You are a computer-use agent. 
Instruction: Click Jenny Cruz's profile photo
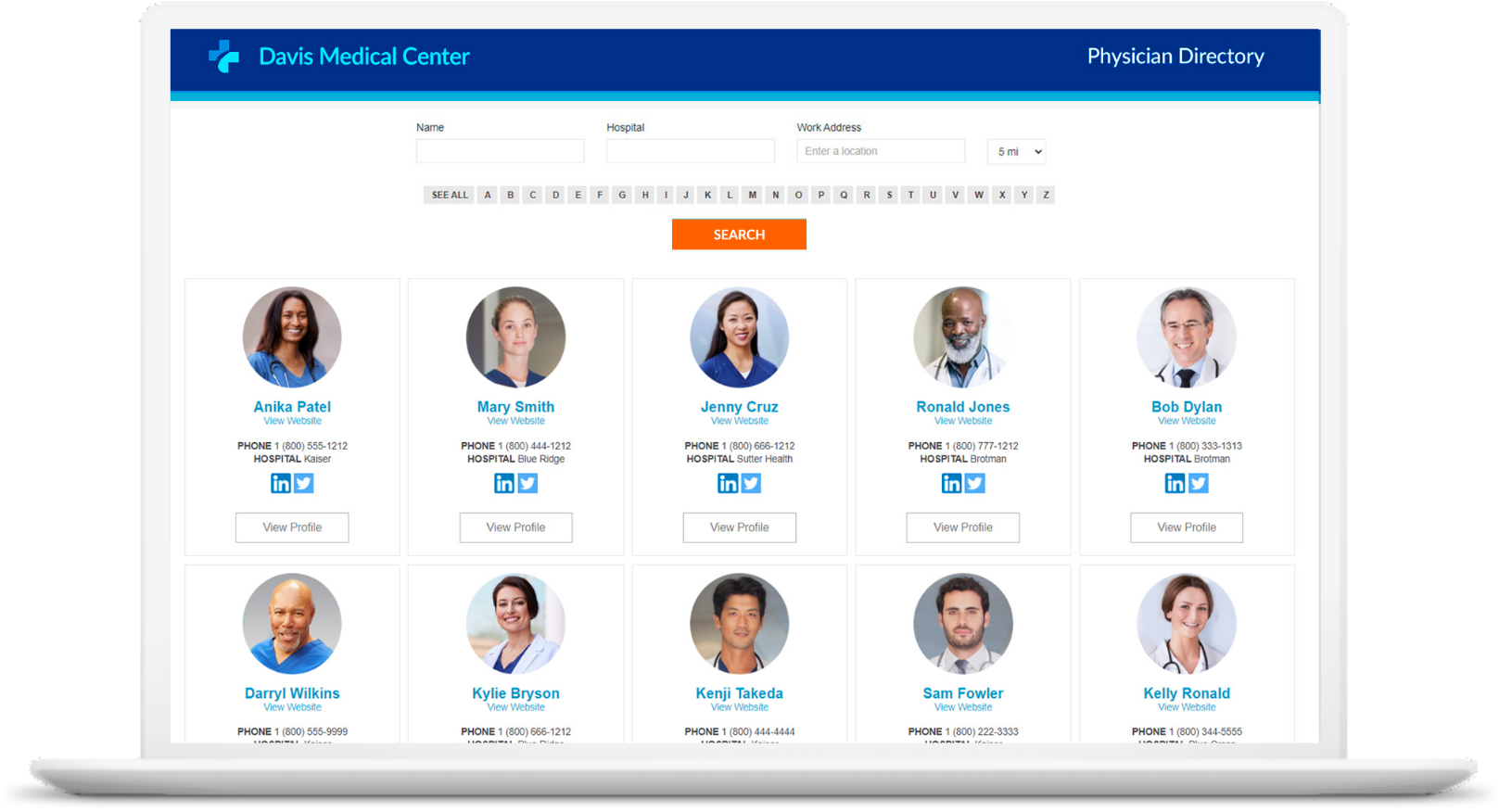740,337
